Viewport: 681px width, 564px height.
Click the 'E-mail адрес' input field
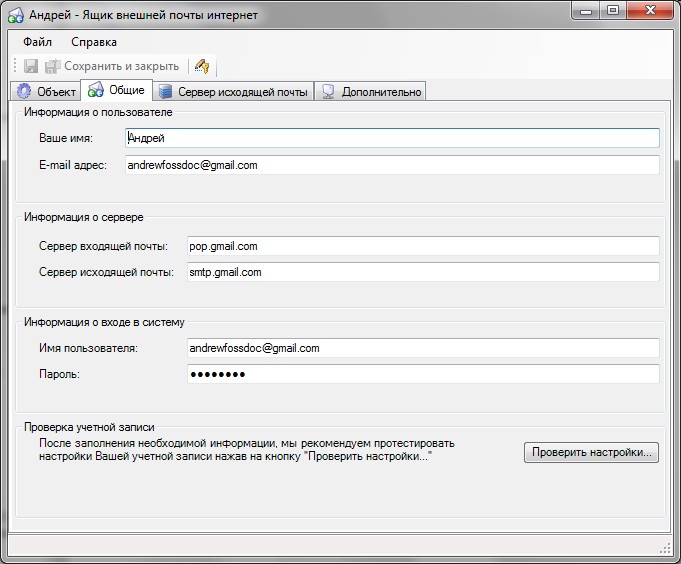click(x=392, y=165)
